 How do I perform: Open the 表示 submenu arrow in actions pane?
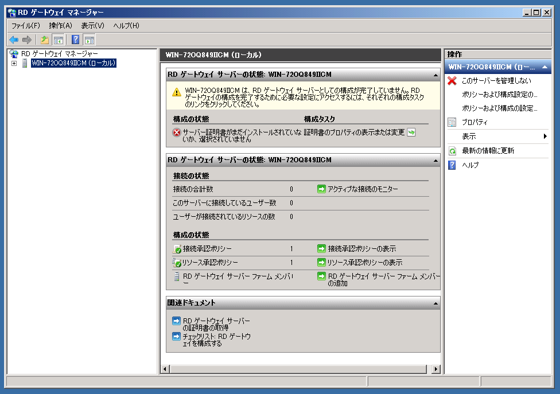(x=545, y=136)
